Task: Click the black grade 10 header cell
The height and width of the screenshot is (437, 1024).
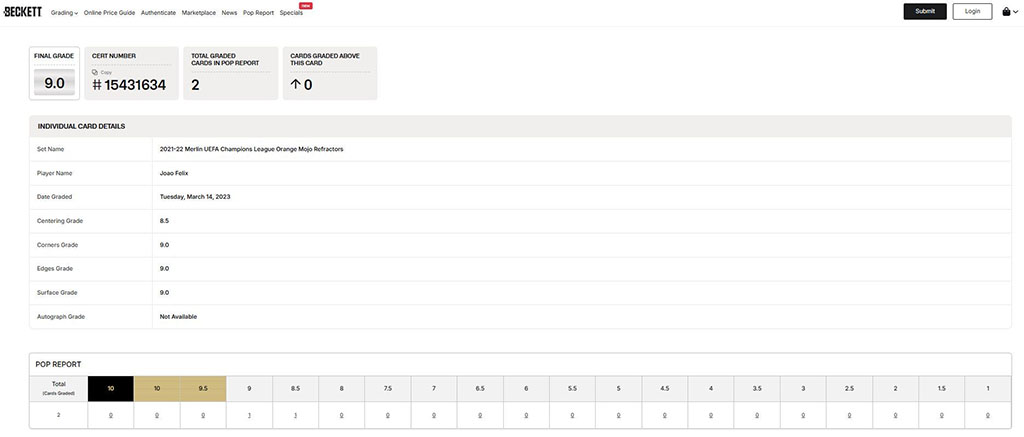Action: [110, 388]
